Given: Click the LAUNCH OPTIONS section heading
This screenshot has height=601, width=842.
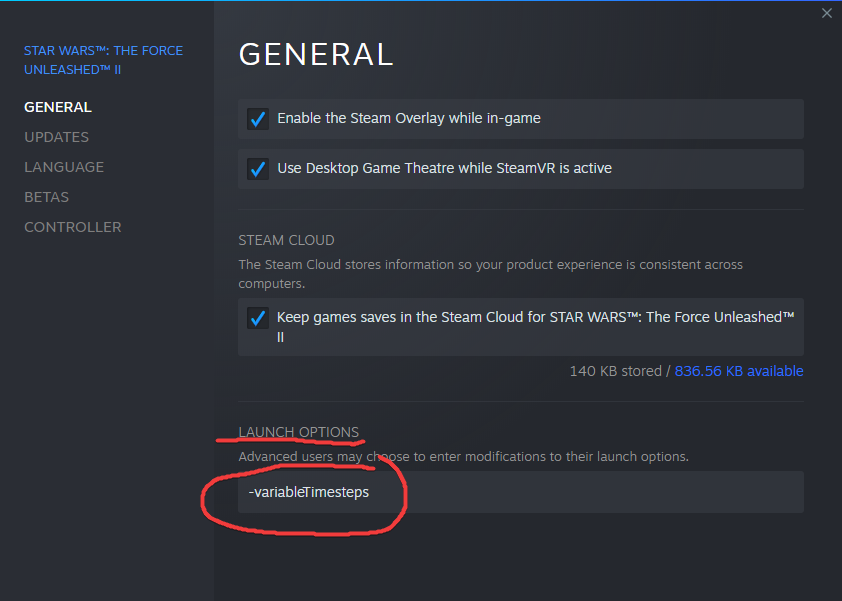Looking at the screenshot, I should click(298, 432).
